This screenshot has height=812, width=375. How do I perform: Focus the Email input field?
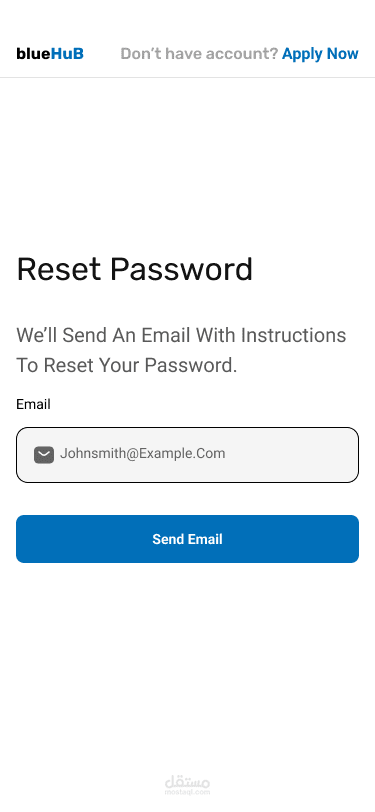188,455
